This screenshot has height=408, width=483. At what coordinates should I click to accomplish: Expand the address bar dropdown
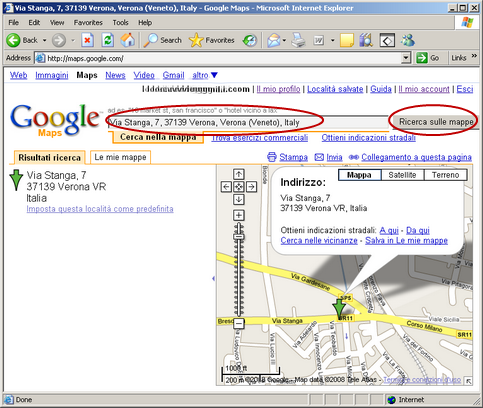(406, 58)
